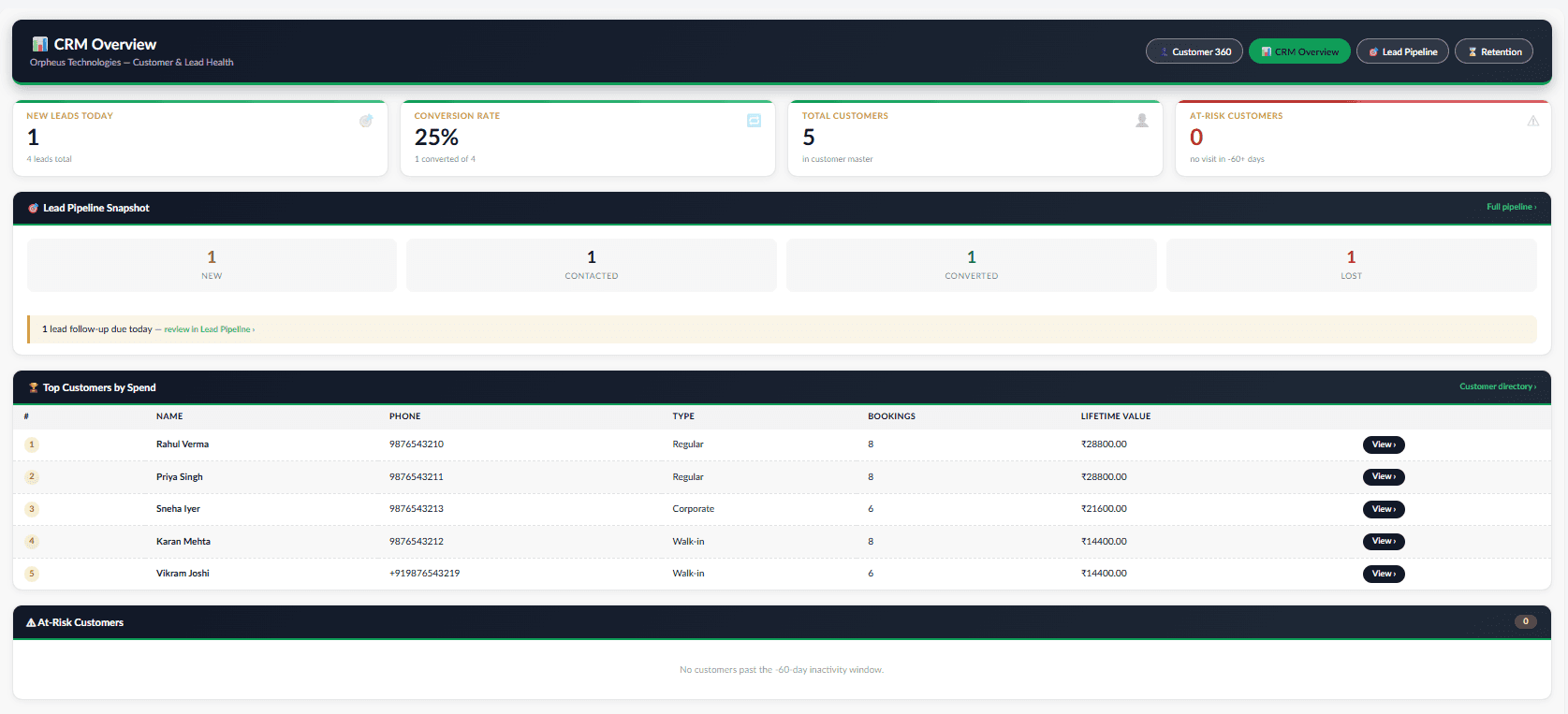Click the name Rahul Verma
Viewport: 1568px width, 714px height.
pos(183,444)
